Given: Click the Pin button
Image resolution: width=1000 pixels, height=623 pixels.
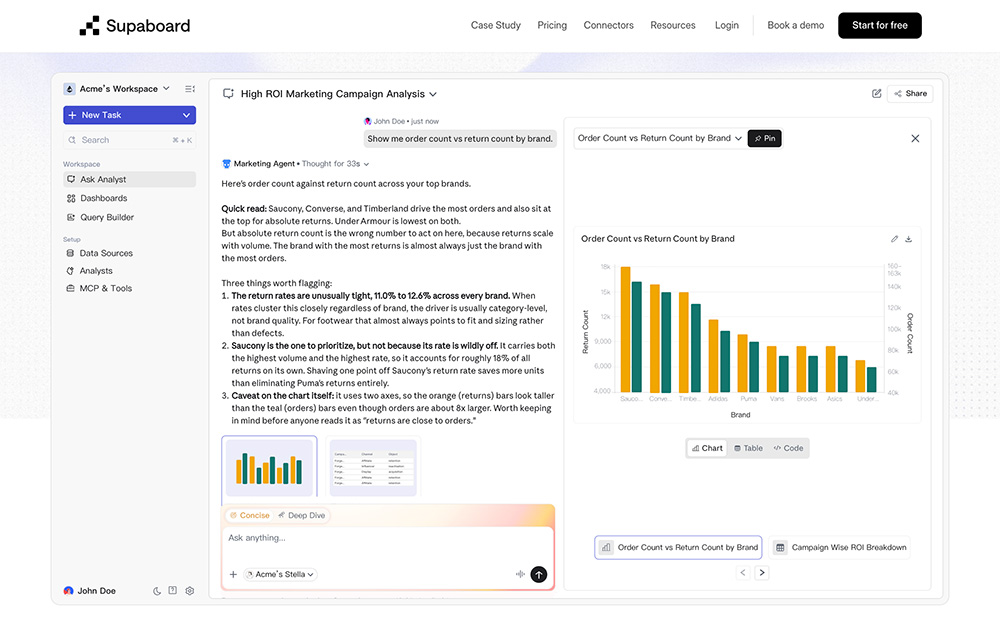Looking at the screenshot, I should coord(765,138).
